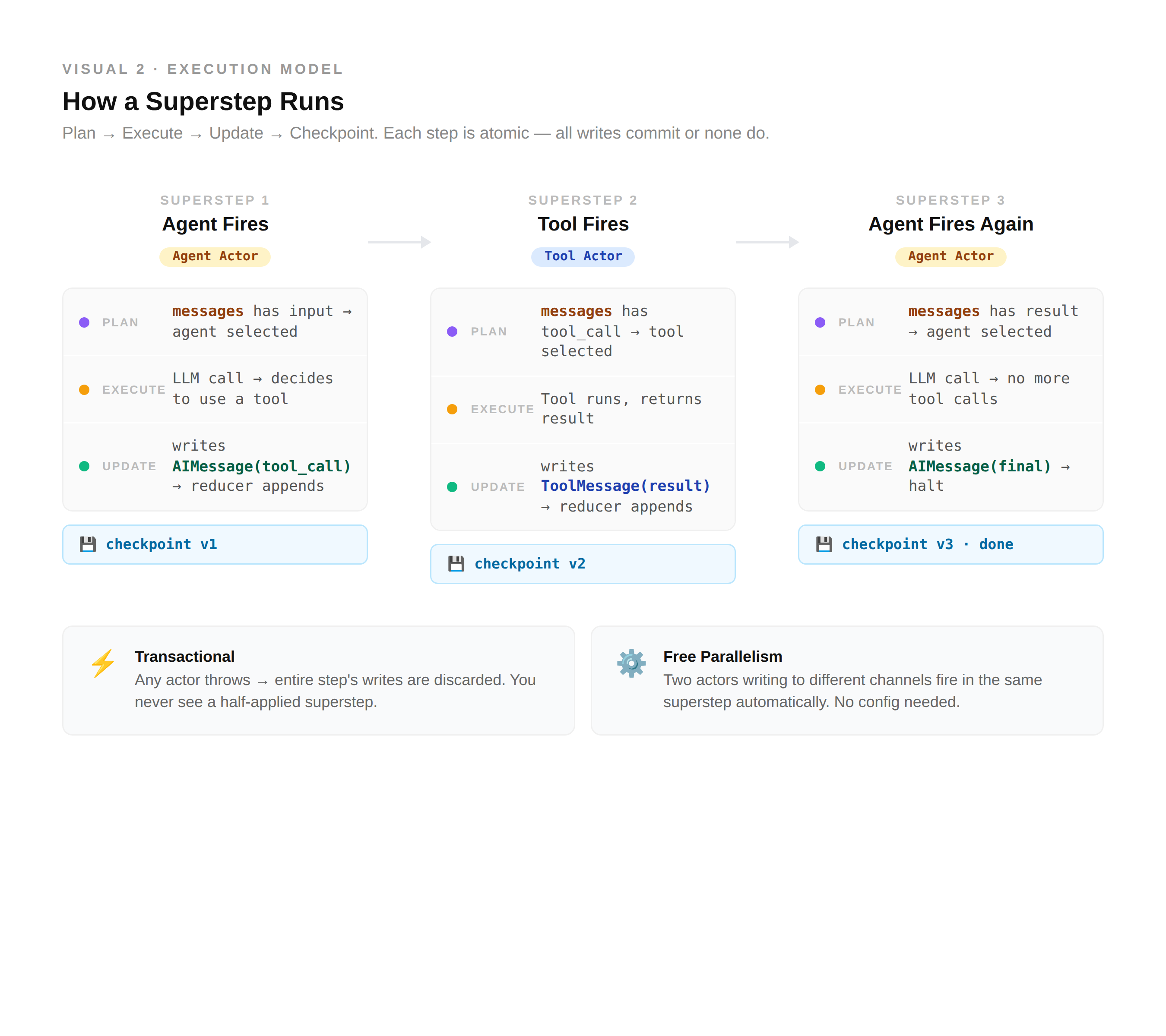Click the AIMessage(final) code text
This screenshot has width=1166, height=1036.
[x=979, y=466]
